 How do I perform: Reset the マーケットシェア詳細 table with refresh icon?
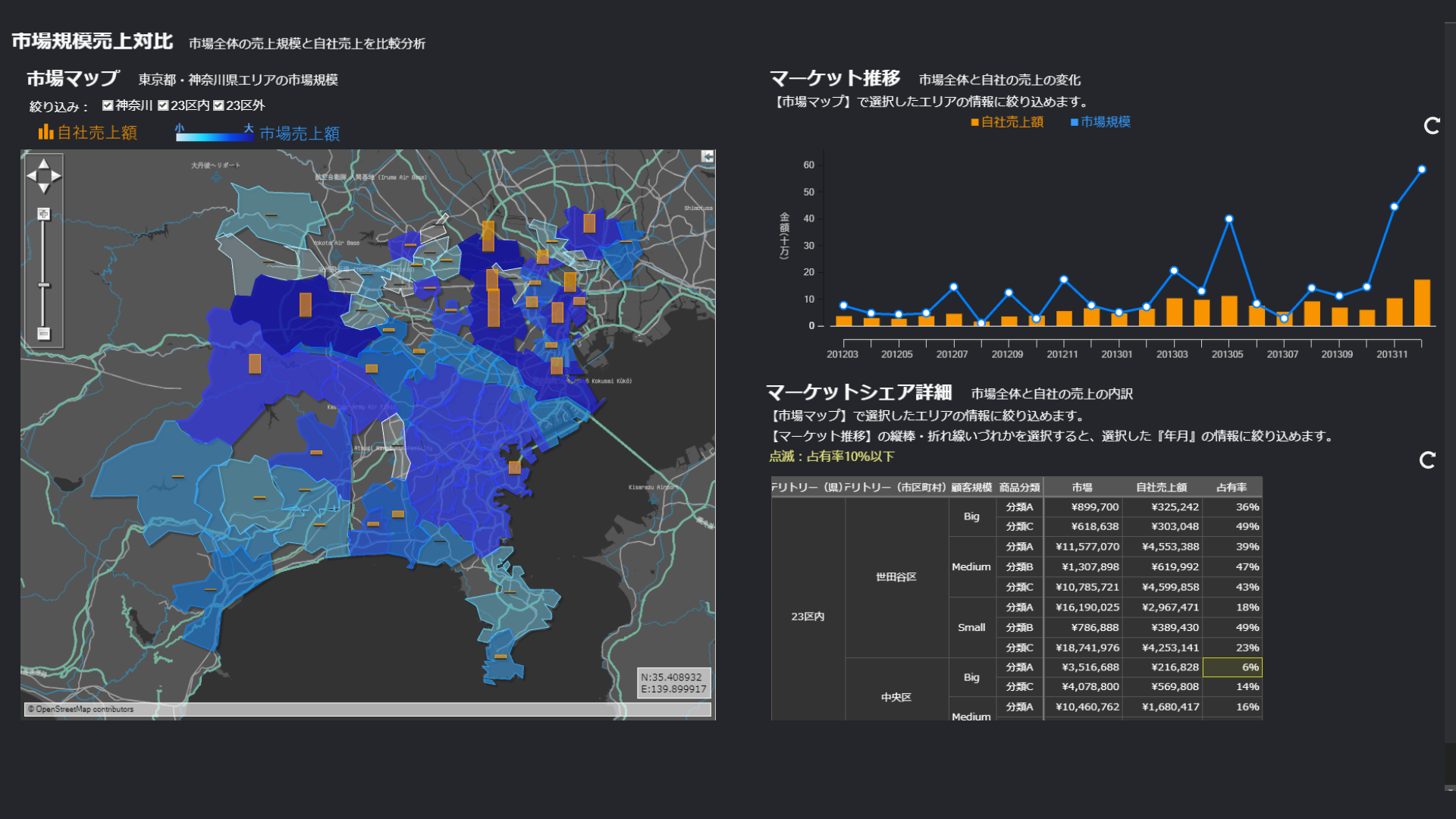pyautogui.click(x=1427, y=460)
